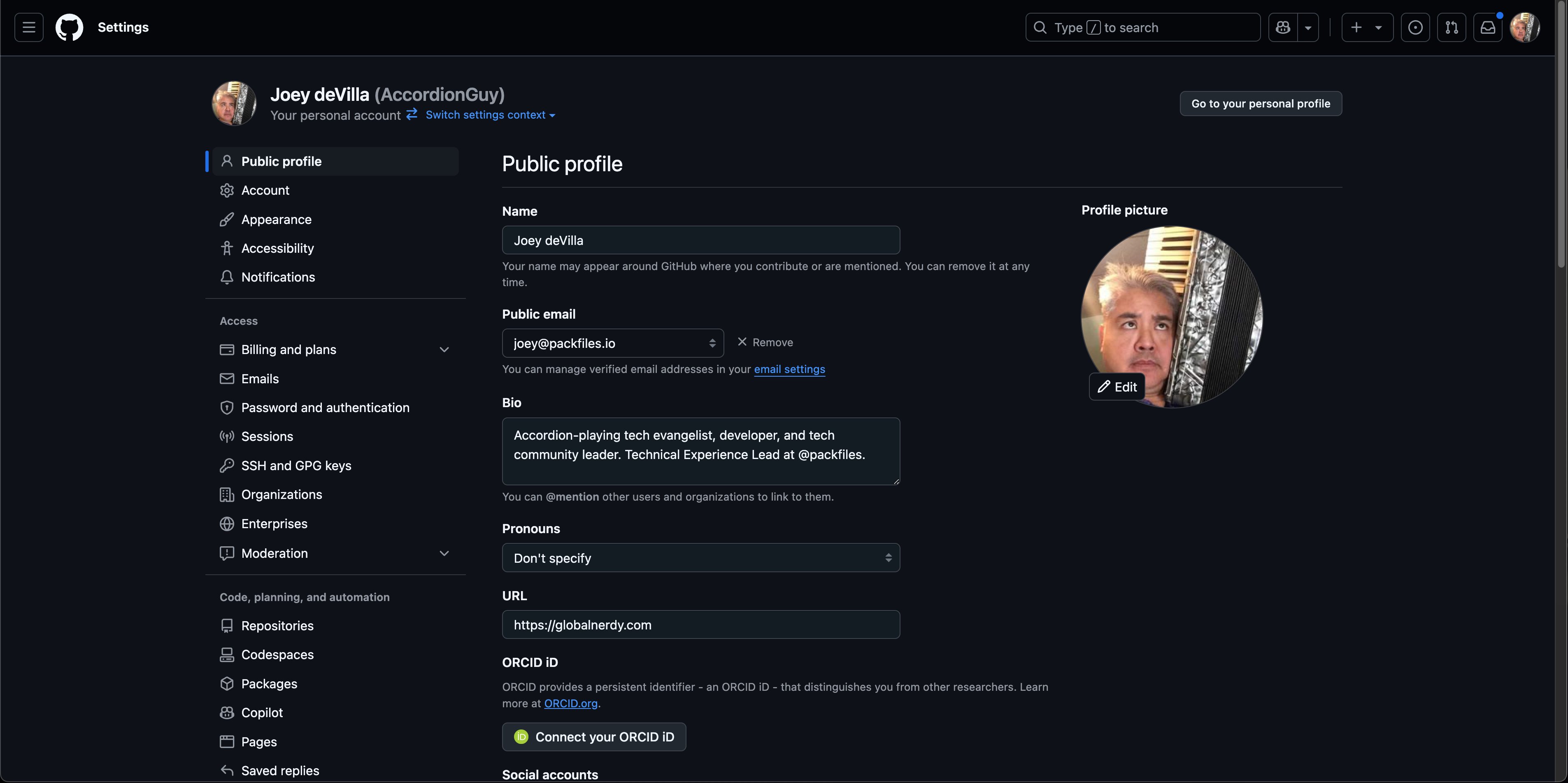Expand the Moderation section chevron
1568x783 pixels.
(444, 553)
